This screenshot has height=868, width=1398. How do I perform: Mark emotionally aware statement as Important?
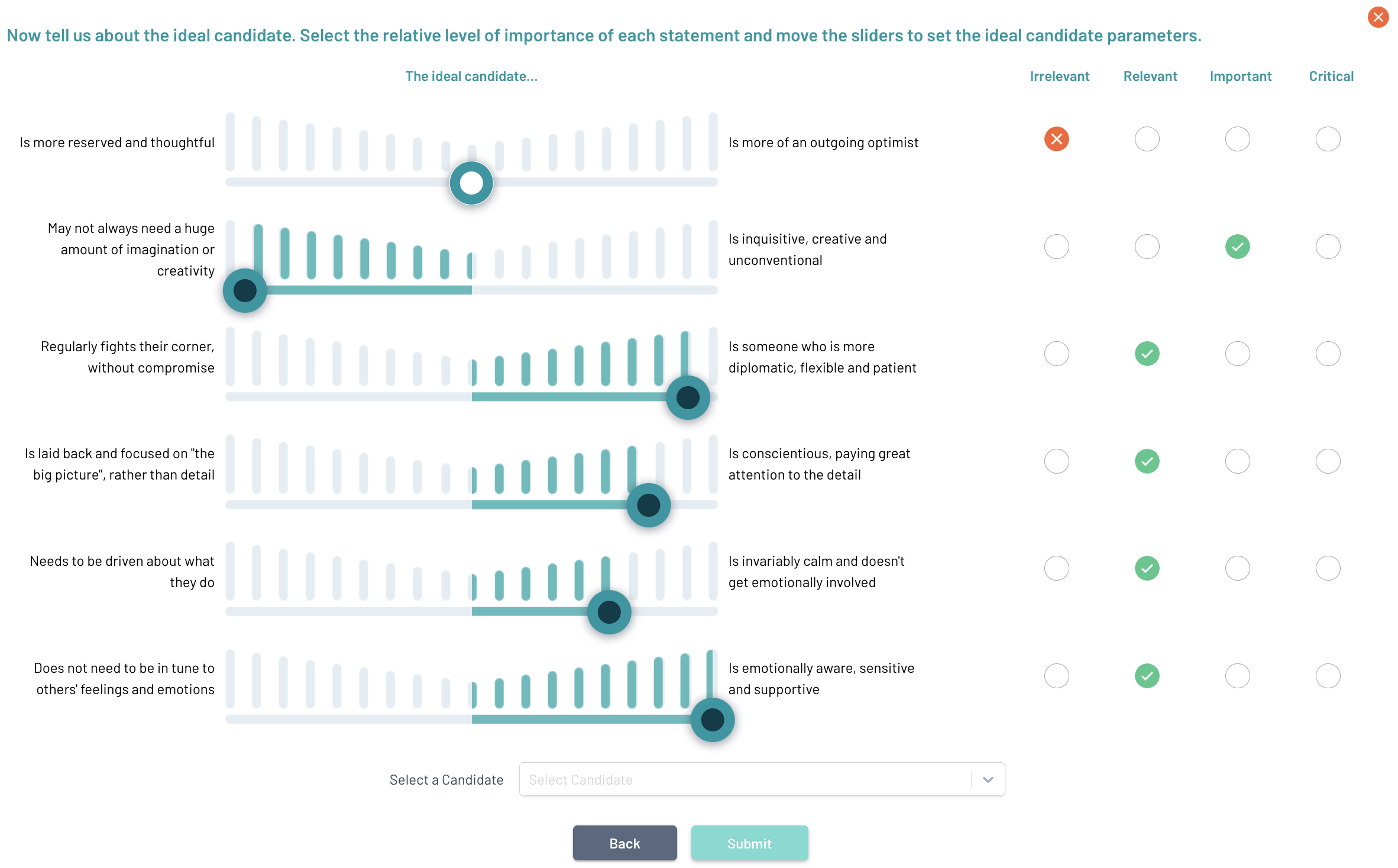tap(1237, 676)
